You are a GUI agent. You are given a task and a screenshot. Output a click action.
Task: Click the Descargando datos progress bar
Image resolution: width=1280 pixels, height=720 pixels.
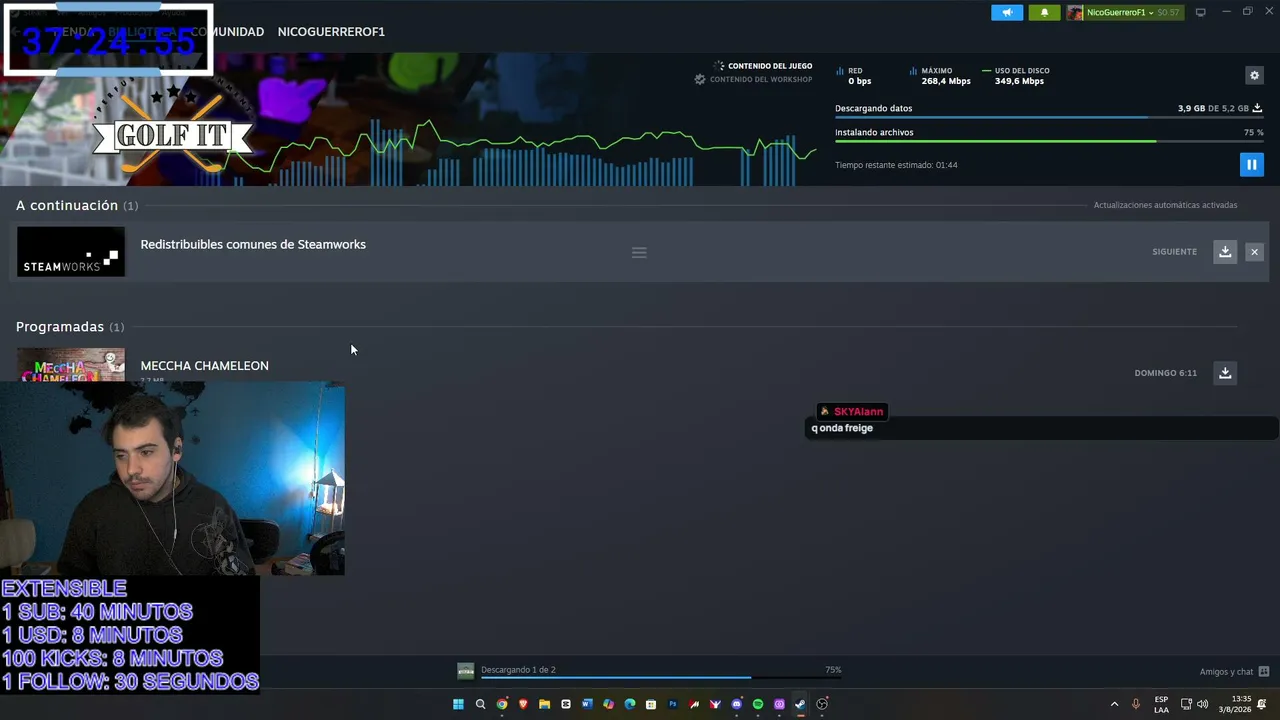pos(1049,118)
